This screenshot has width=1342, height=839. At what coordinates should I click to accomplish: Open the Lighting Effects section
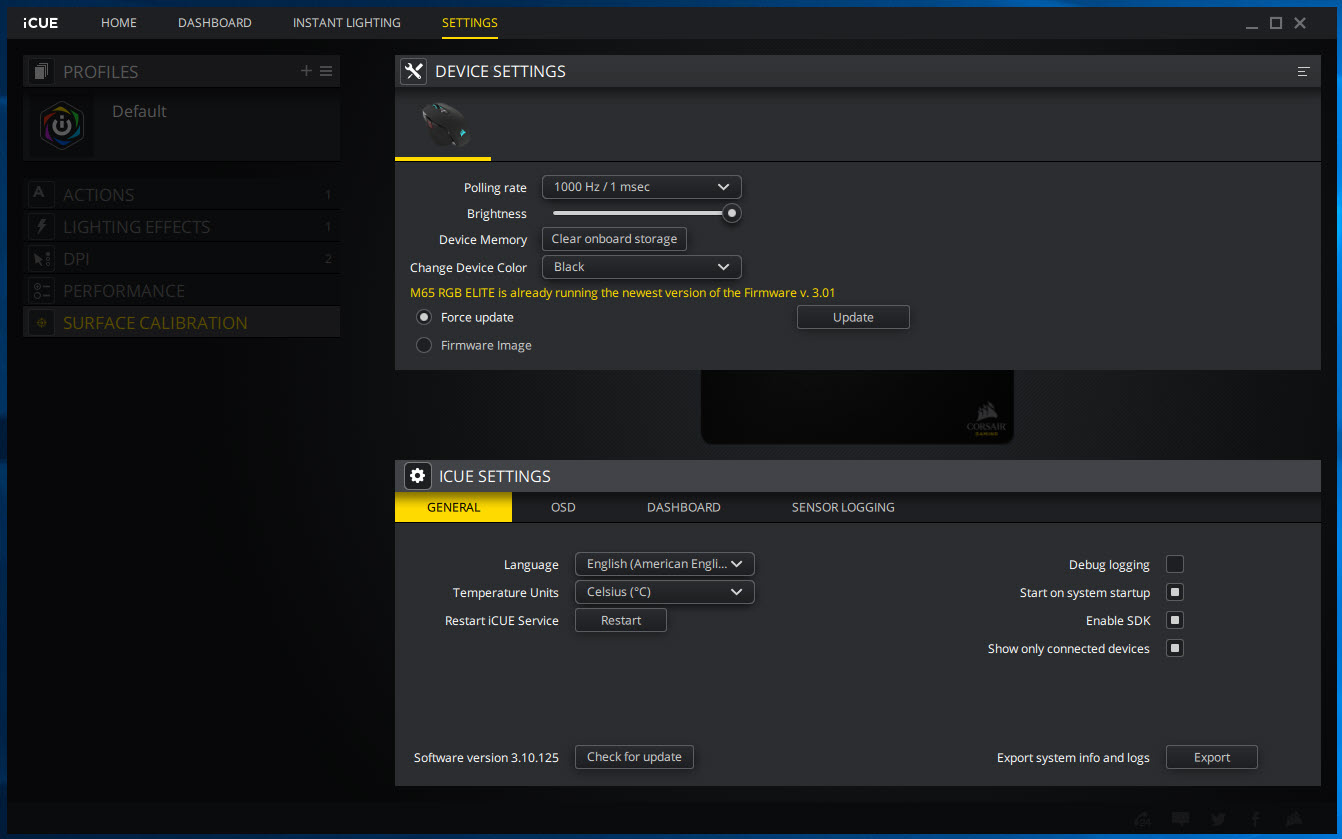[181, 227]
